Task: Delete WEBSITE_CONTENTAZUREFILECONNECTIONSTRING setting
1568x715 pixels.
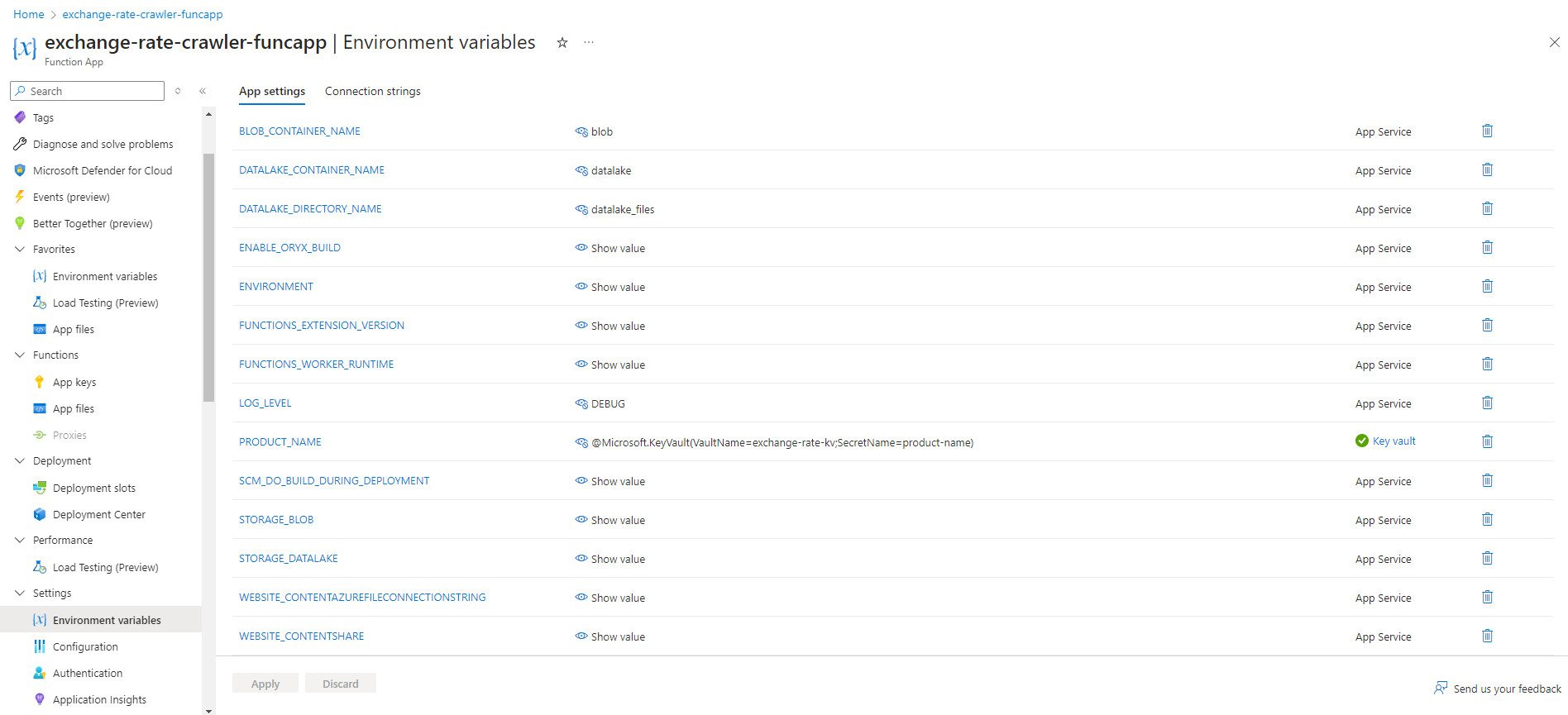Action: (x=1487, y=597)
